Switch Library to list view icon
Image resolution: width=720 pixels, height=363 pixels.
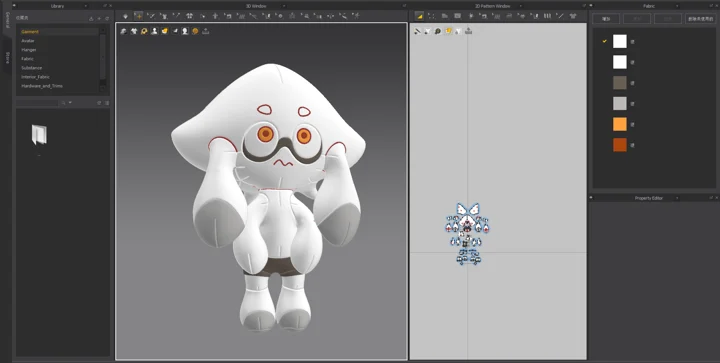pyautogui.click(x=107, y=103)
